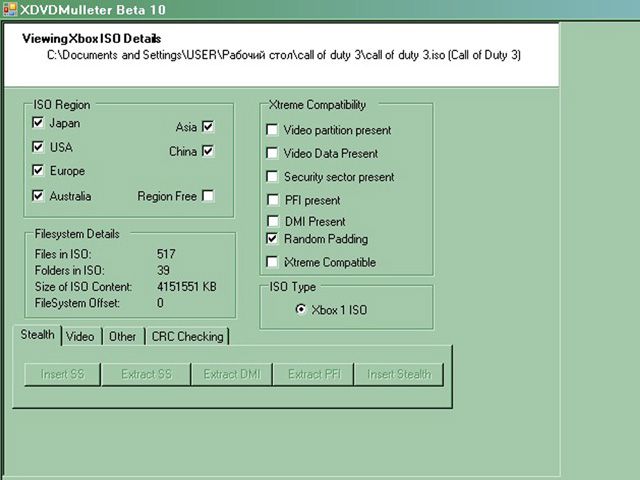
Task: Click the Extract DMI button
Action: [x=232, y=374]
